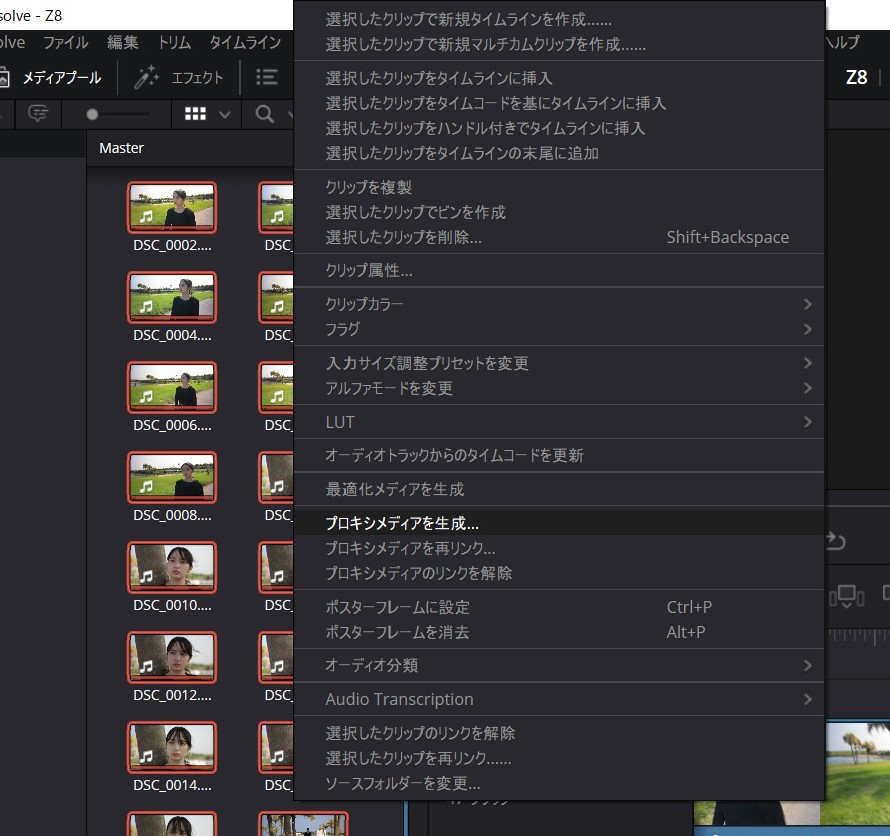The height and width of the screenshot is (836, 890).
Task: Open the 編集 menu
Action: [x=122, y=43]
